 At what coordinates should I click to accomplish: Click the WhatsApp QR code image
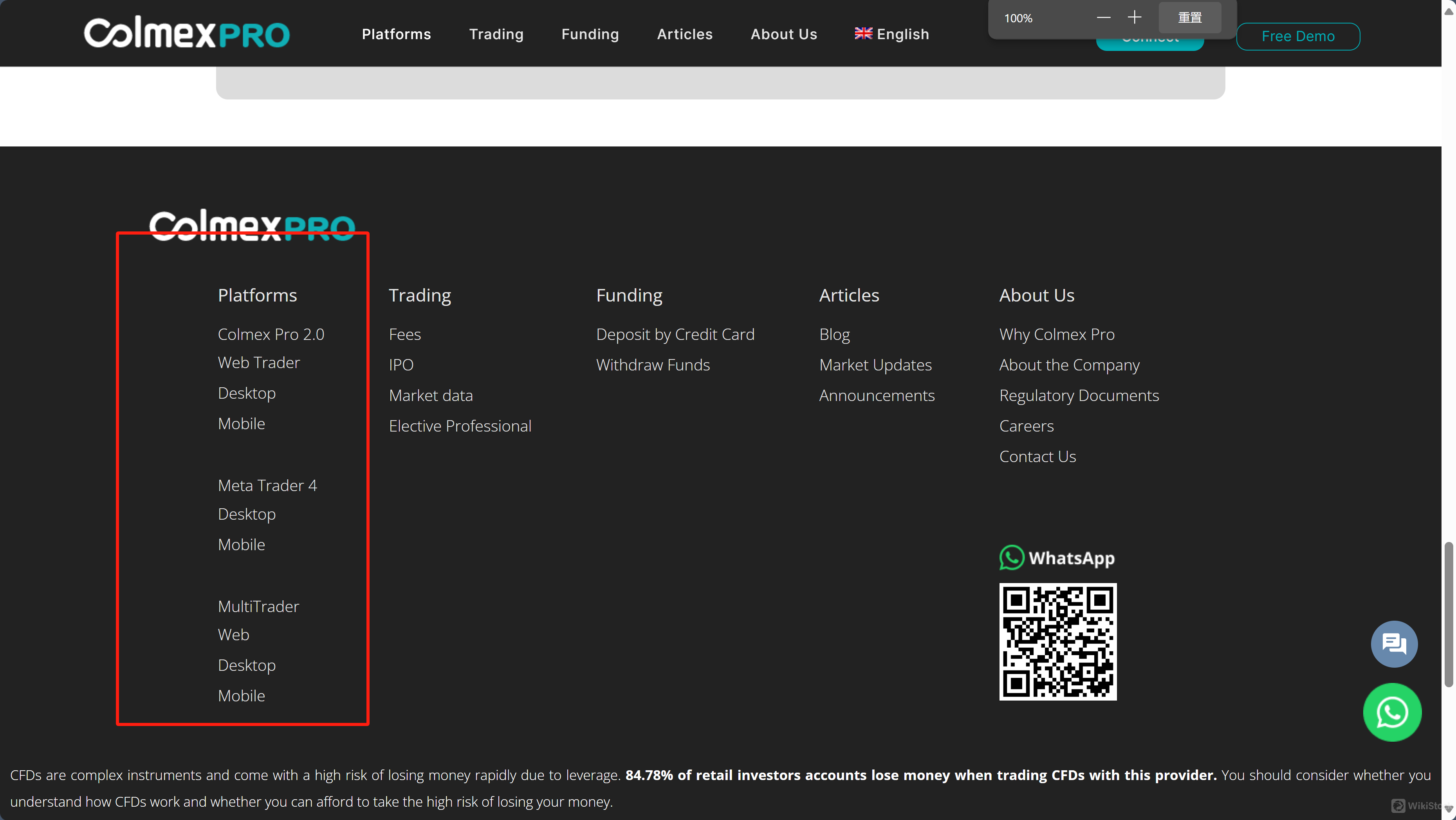[1057, 641]
